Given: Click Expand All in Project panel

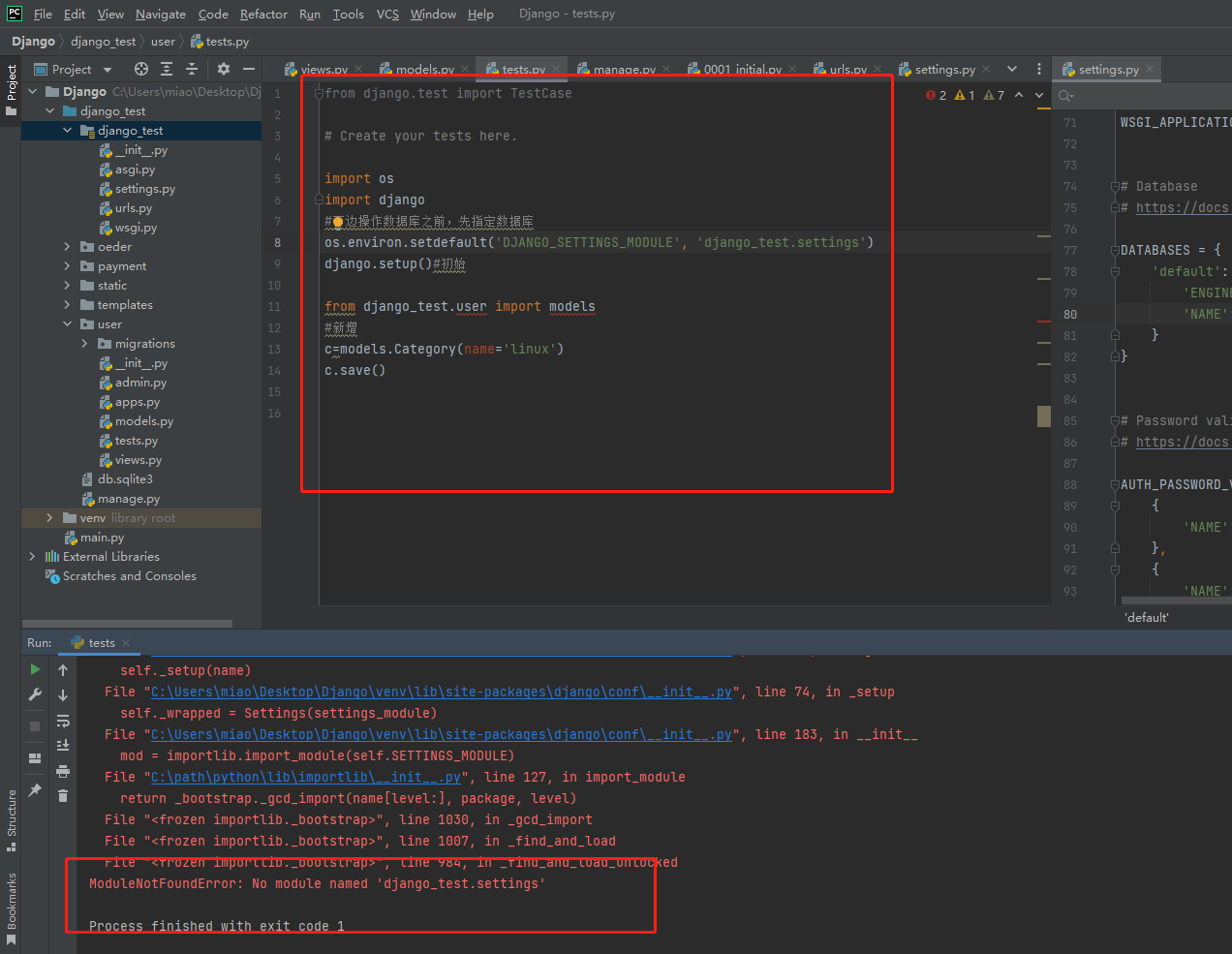Looking at the screenshot, I should click(x=167, y=69).
